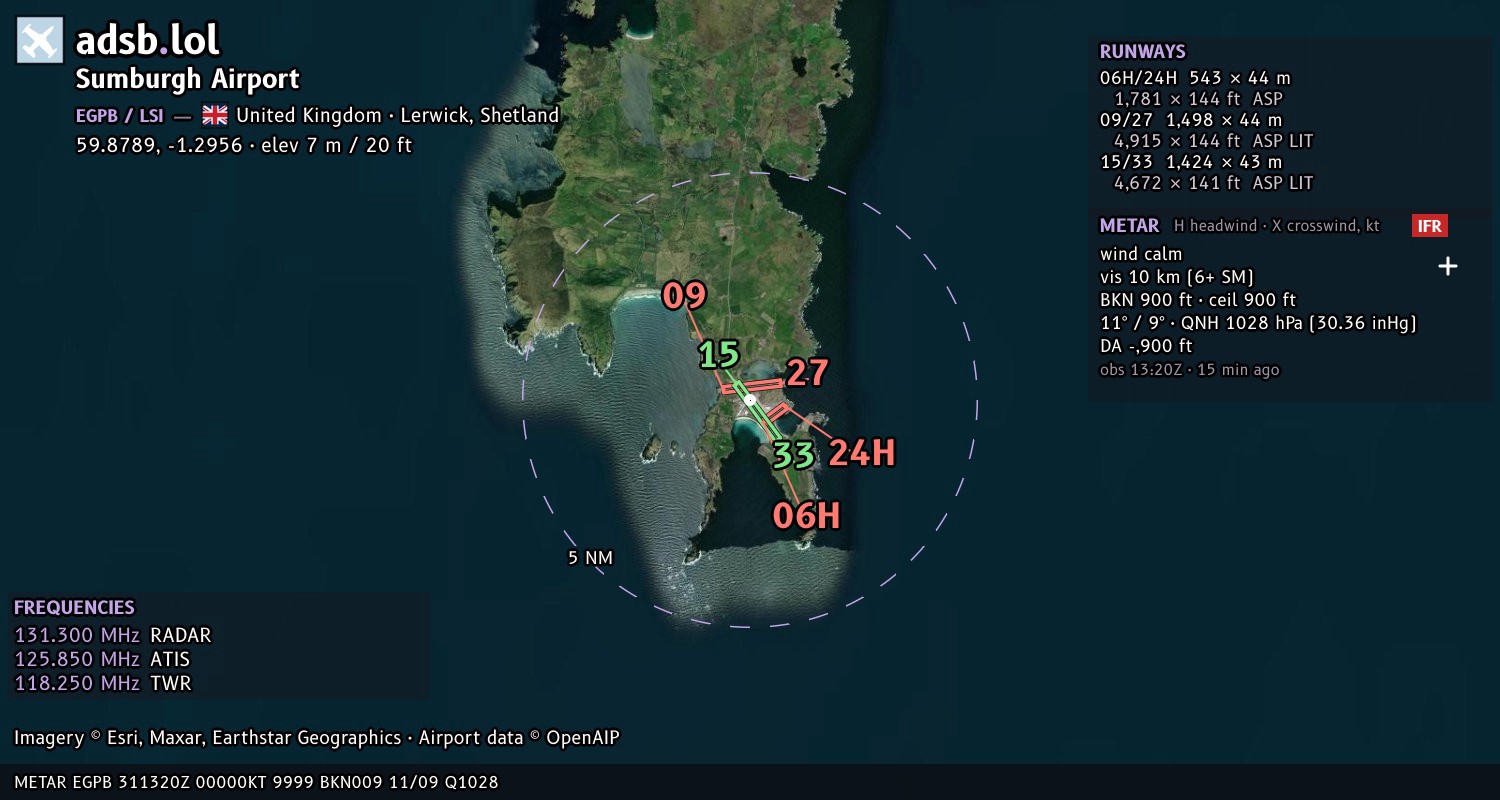Click the METAR panel header
This screenshot has height=800, width=1500.
coord(1130,226)
